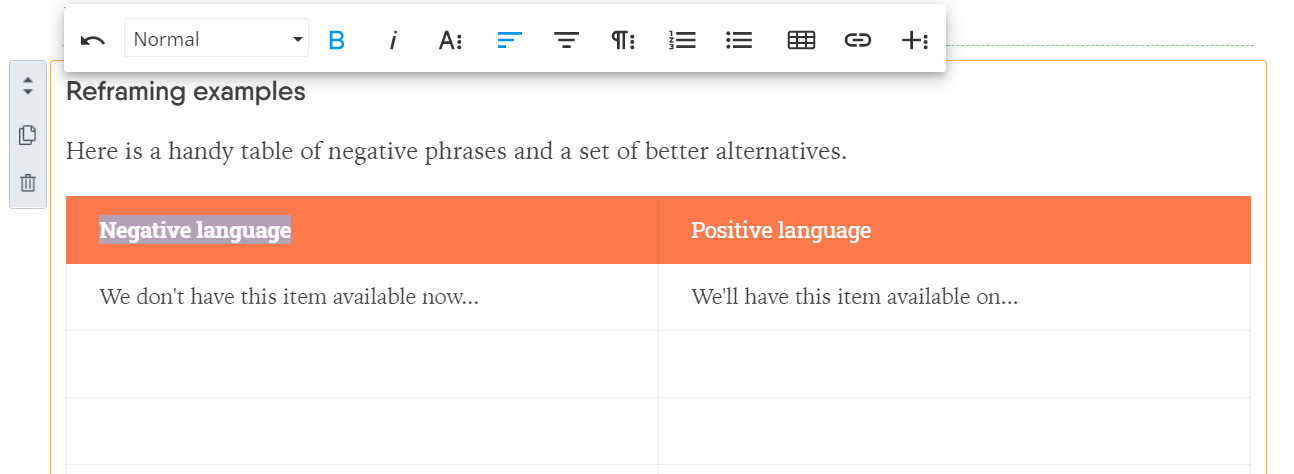Insert a numbered list
The image size is (1294, 474).
coord(682,40)
